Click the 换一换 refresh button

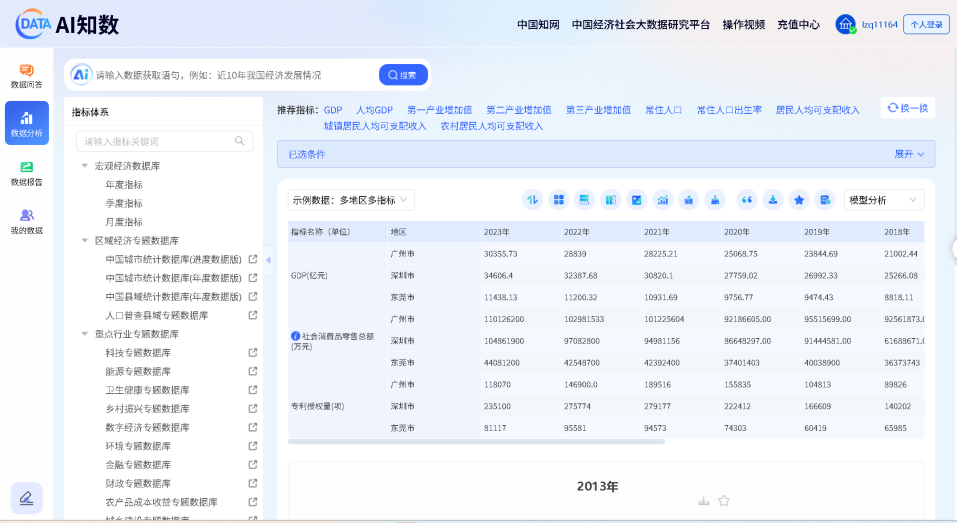[907, 108]
